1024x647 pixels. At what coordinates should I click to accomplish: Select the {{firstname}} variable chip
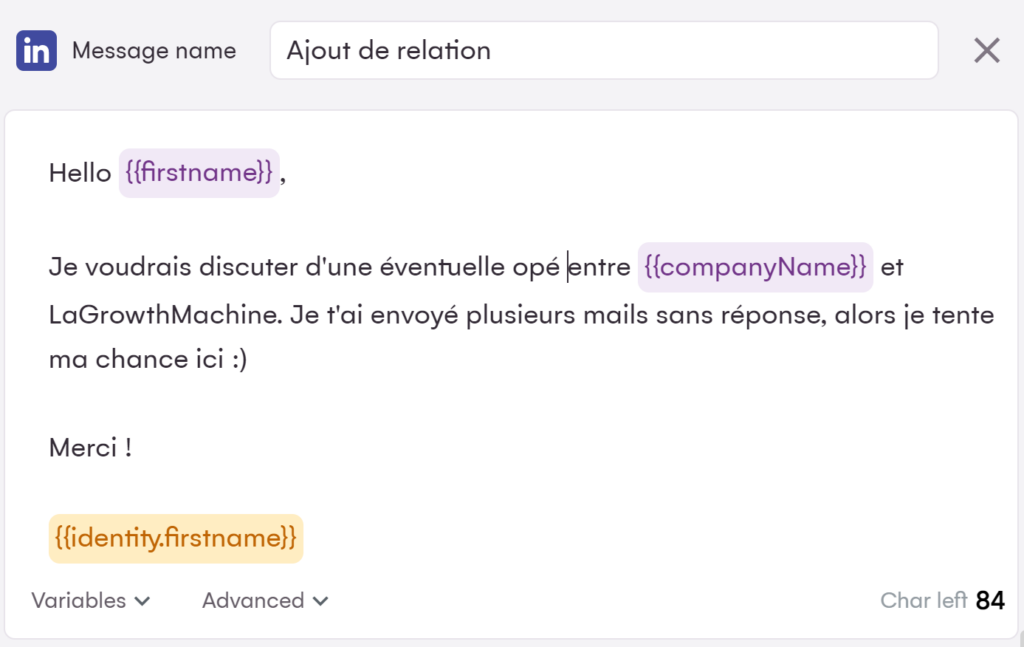[199, 173]
